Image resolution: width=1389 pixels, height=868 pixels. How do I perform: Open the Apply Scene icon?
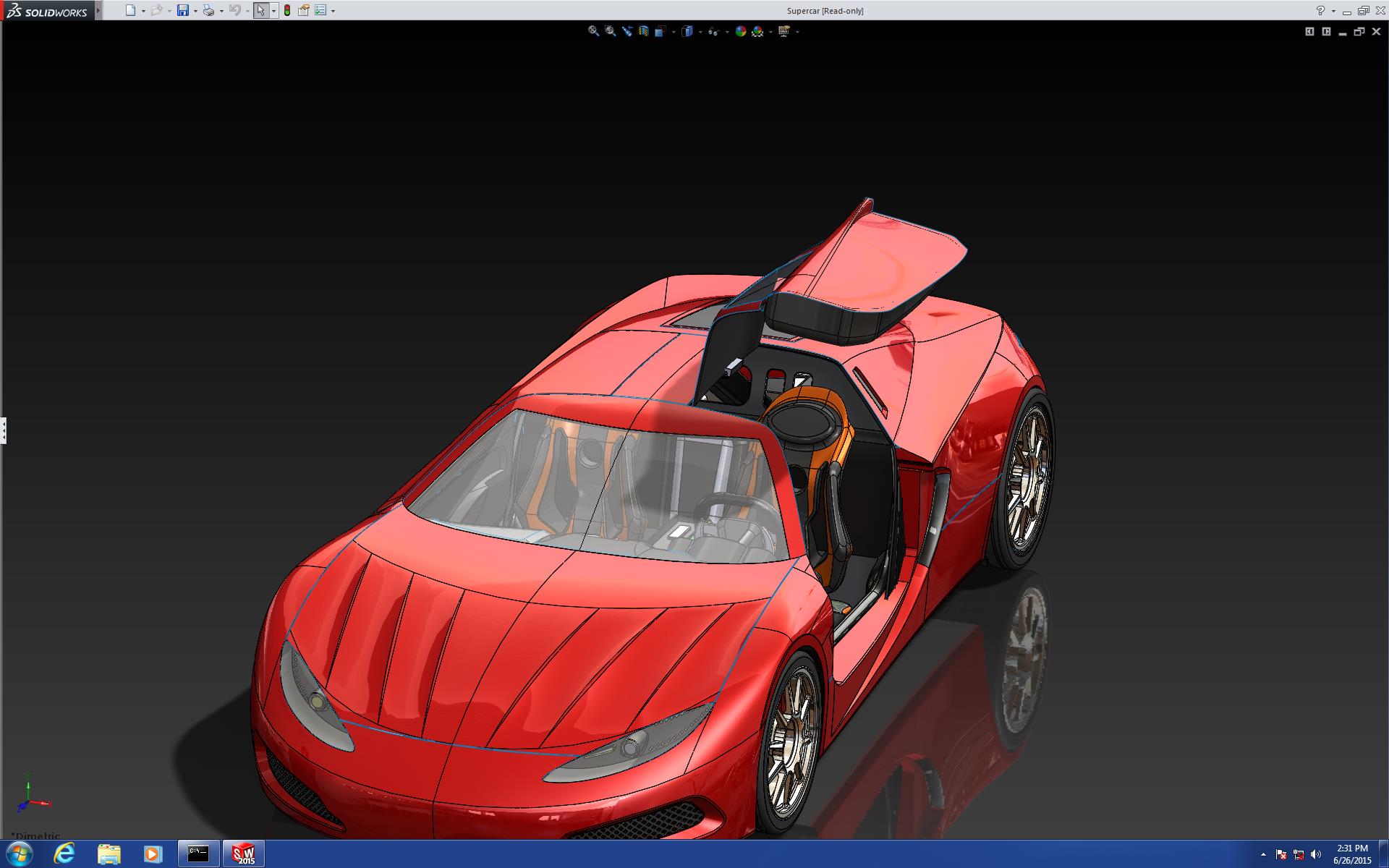(757, 31)
